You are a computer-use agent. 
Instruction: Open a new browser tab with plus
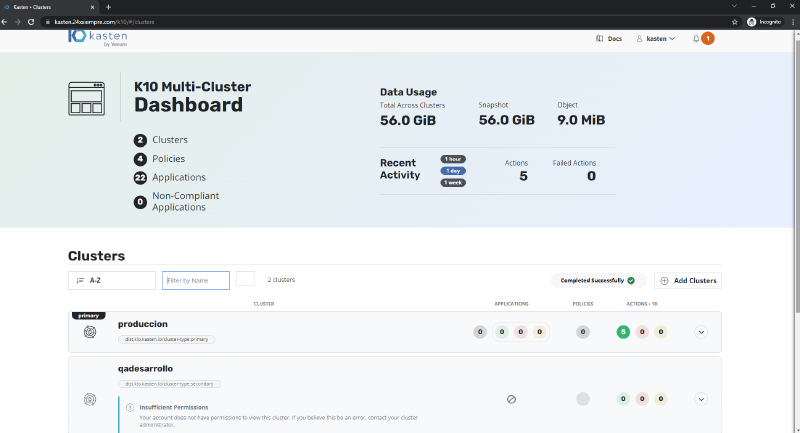(108, 7)
